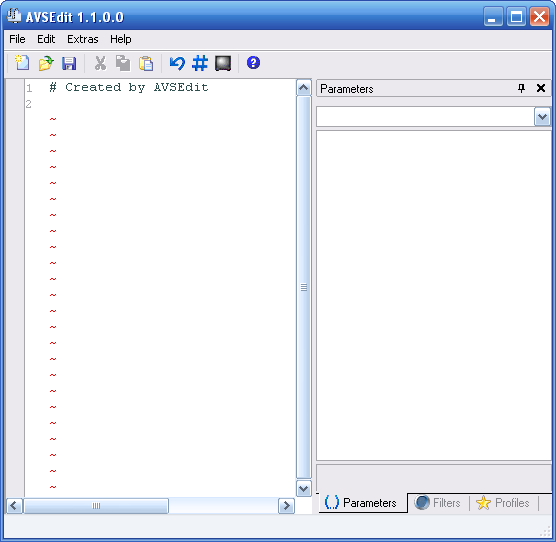
Task: Open the Extras menu
Action: tap(83, 39)
